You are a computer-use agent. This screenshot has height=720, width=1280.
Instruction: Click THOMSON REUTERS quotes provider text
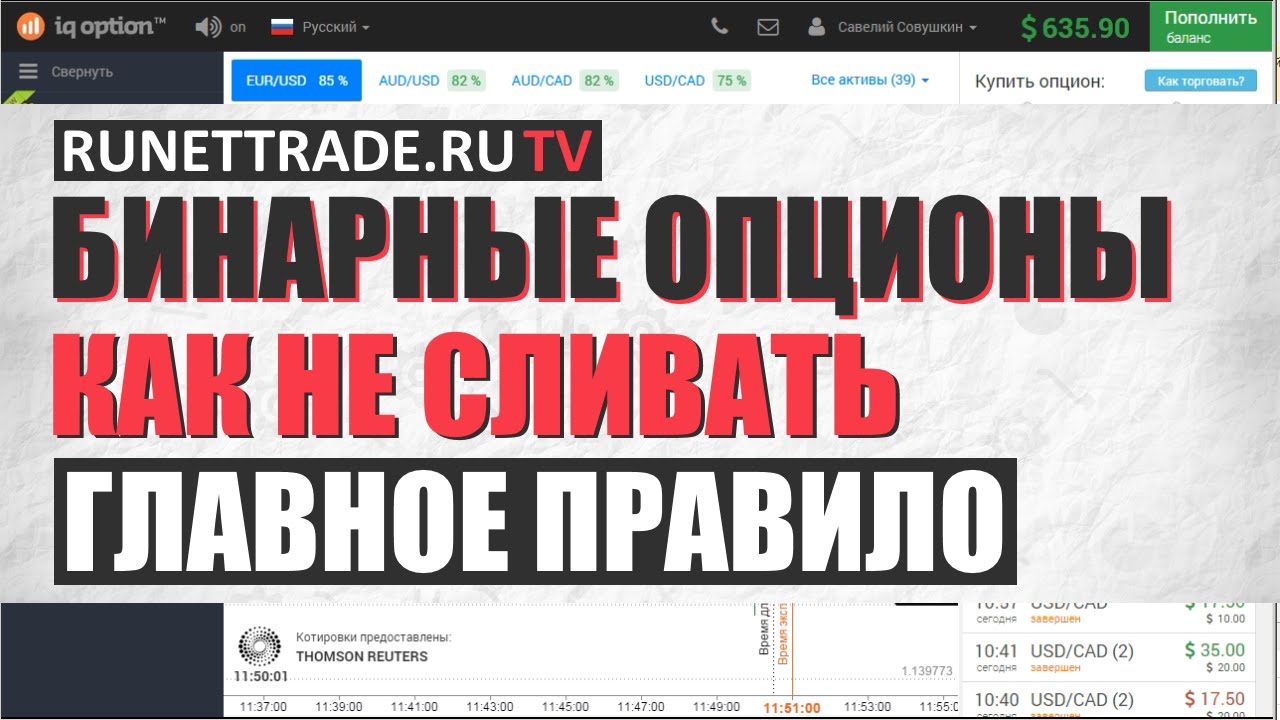[361, 657]
